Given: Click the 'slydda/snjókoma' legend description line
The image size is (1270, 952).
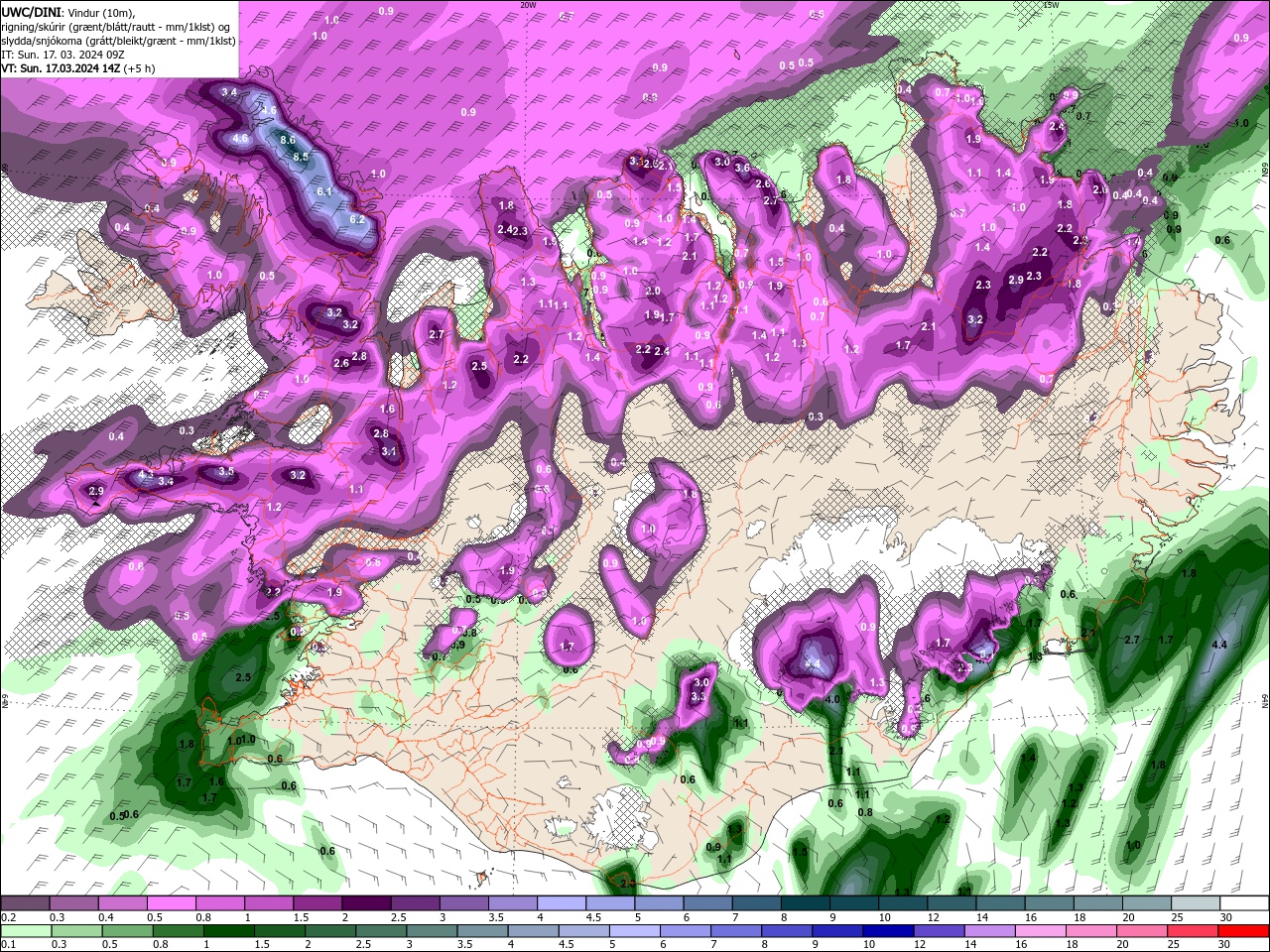Looking at the screenshot, I should (118, 41).
